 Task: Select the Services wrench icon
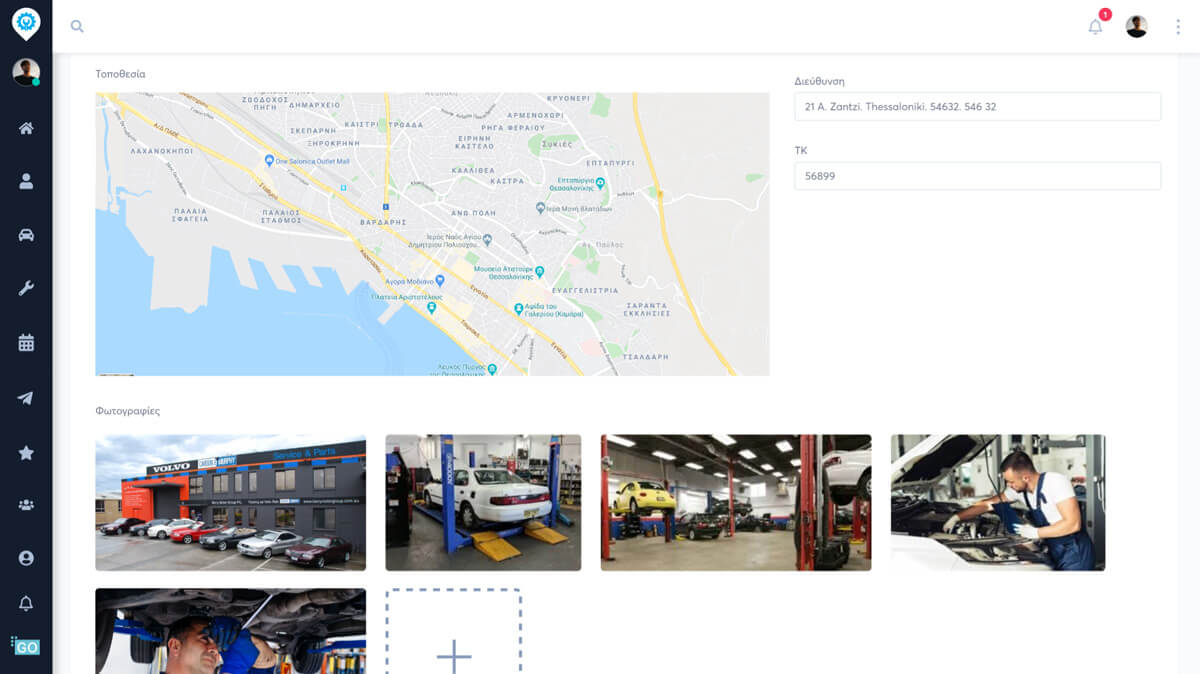27,287
